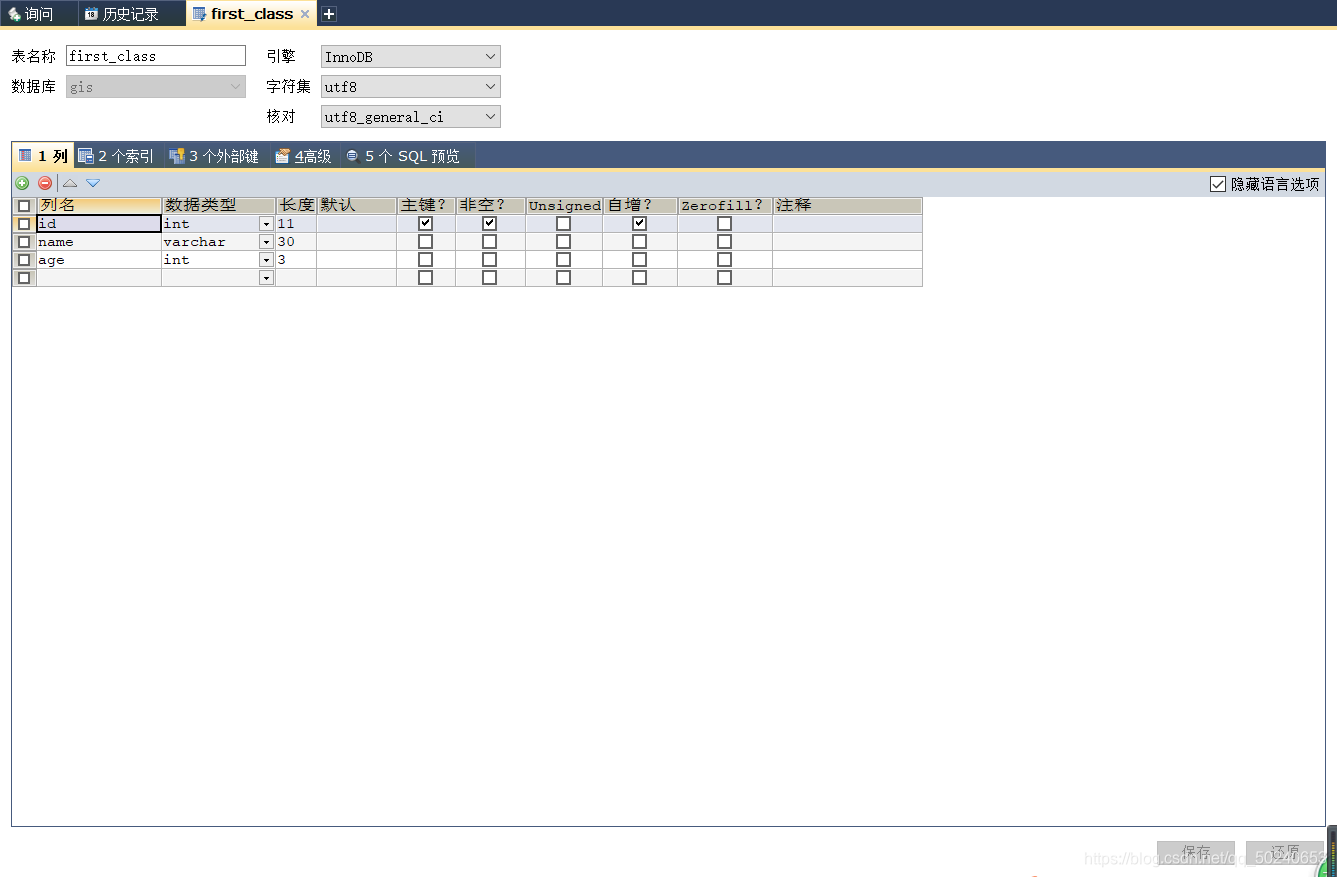
Task: Click length cell showing 11
Action: tap(296, 224)
